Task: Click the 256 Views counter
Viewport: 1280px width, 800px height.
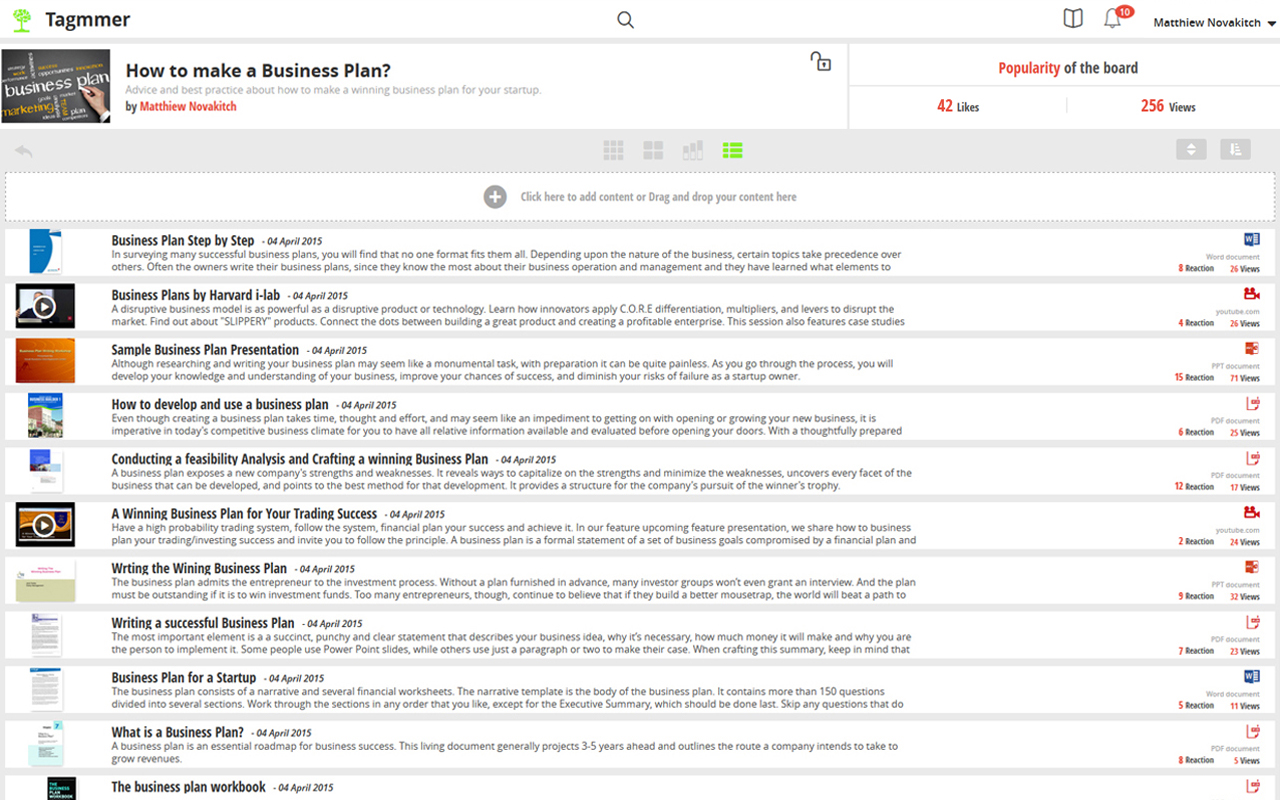Action: point(1168,106)
